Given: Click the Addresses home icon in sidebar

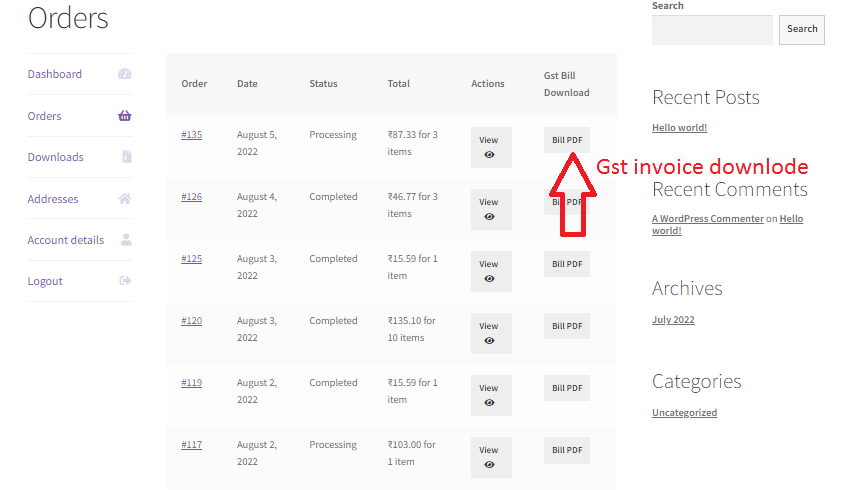Looking at the screenshot, I should [x=125, y=198].
